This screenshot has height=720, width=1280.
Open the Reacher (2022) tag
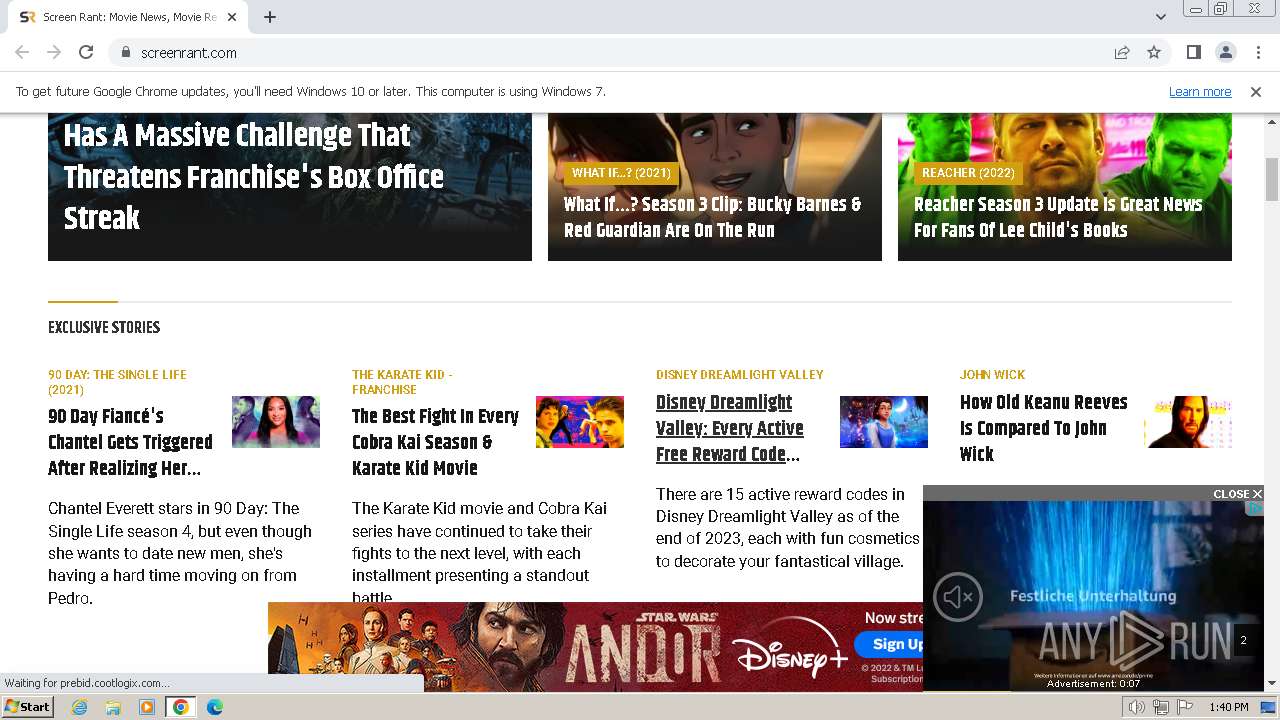[968, 173]
